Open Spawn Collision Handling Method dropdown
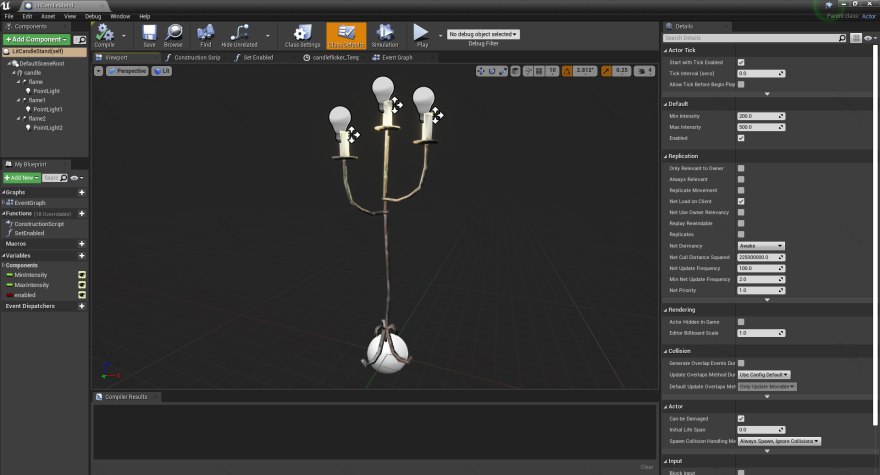This screenshot has height=475, width=880. [778, 441]
